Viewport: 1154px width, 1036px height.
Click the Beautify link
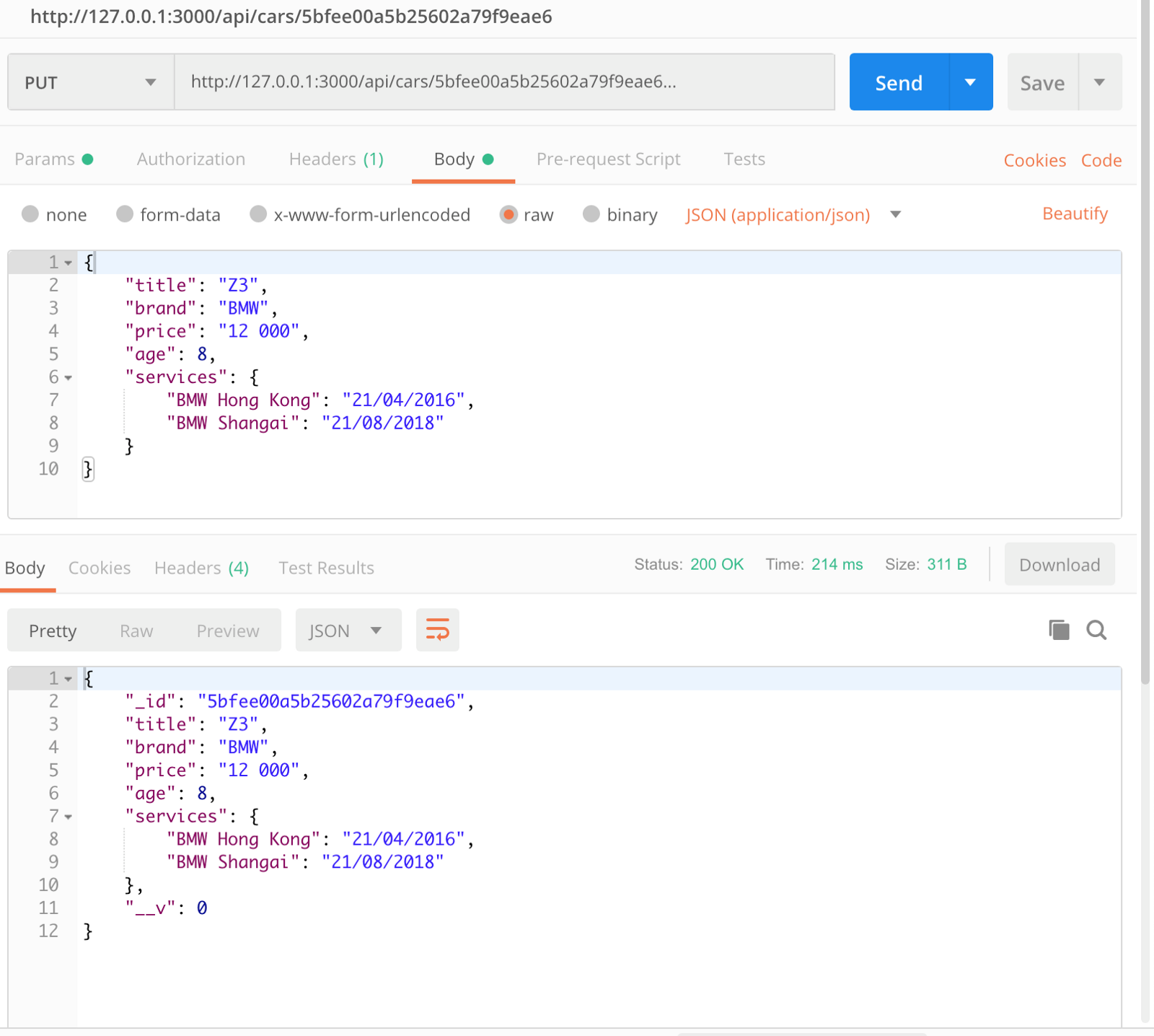[x=1075, y=214]
